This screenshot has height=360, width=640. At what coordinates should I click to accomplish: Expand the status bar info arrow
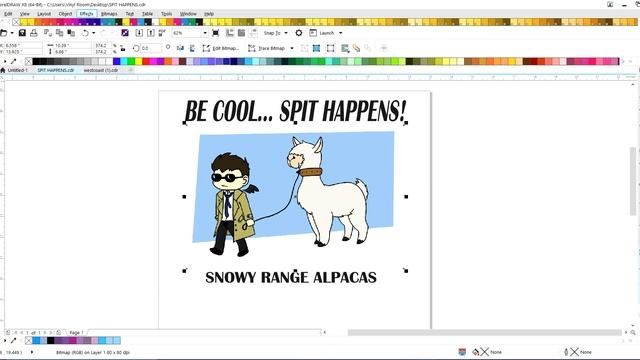coord(32,352)
